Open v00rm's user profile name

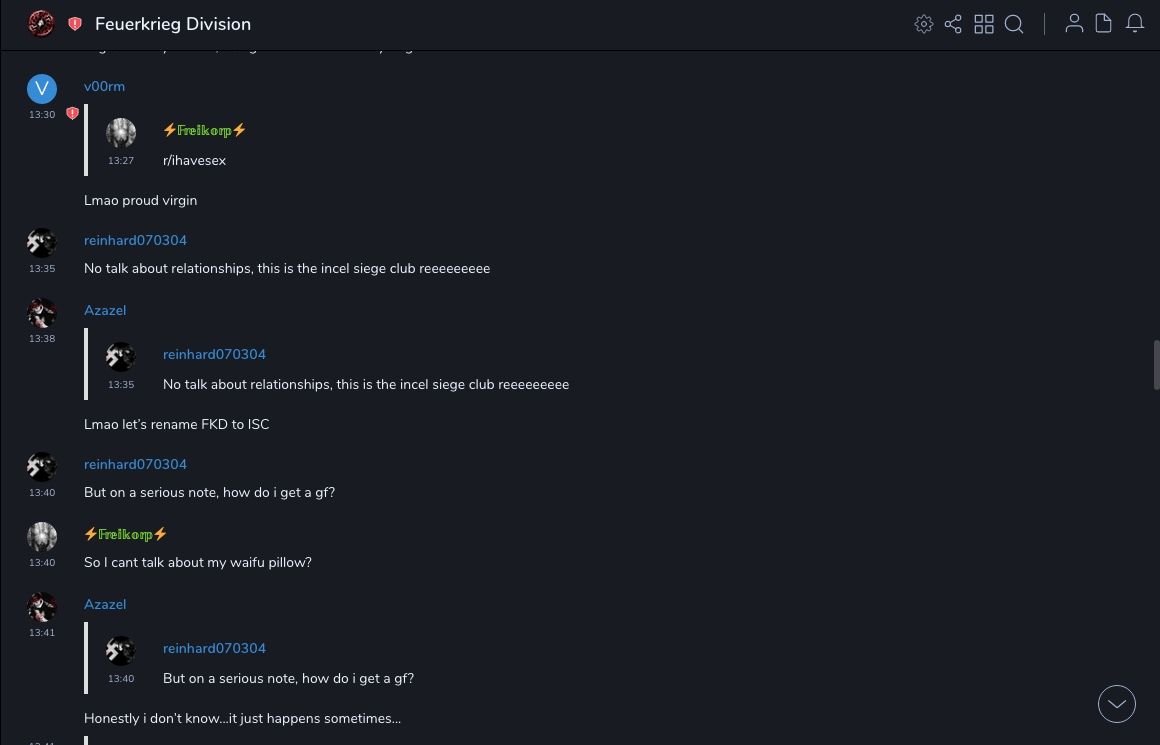[x=104, y=87]
